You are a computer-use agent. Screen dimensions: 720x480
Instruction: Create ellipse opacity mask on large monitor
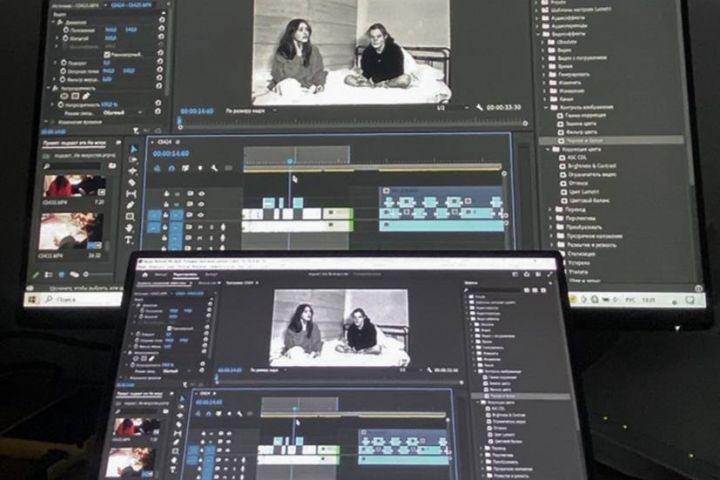tap(64, 96)
